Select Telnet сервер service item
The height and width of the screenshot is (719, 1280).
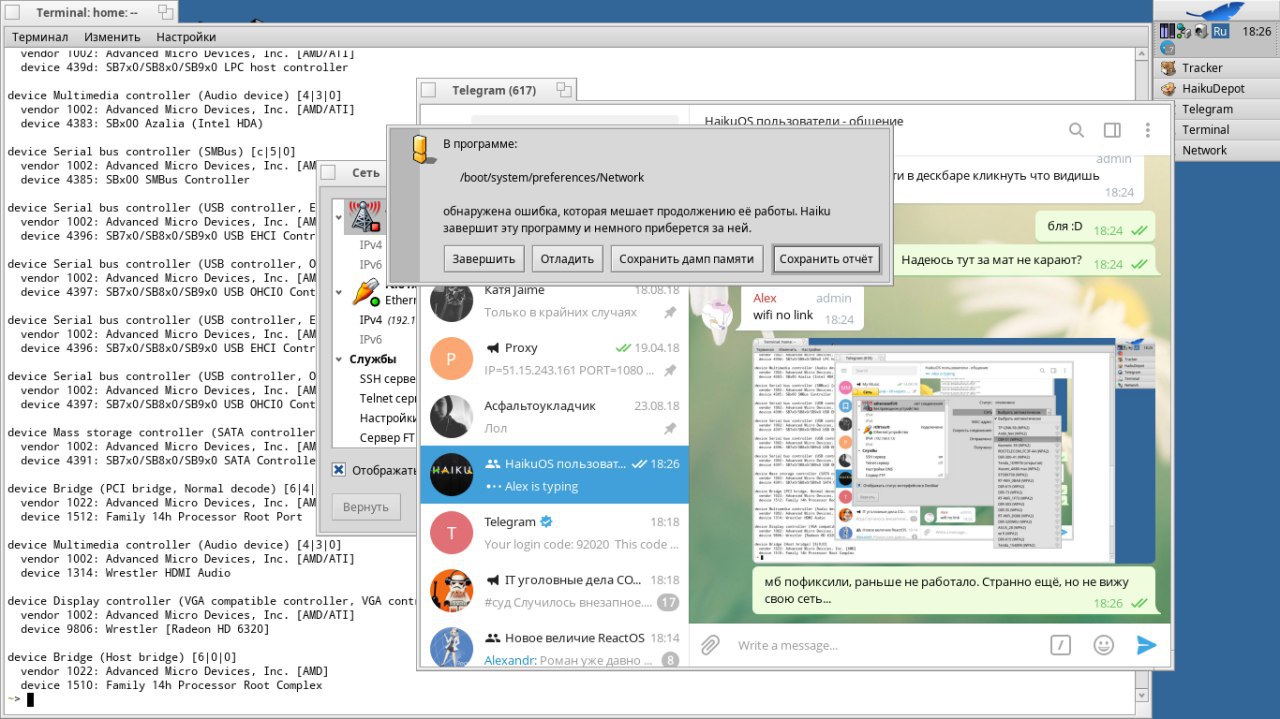click(x=388, y=399)
